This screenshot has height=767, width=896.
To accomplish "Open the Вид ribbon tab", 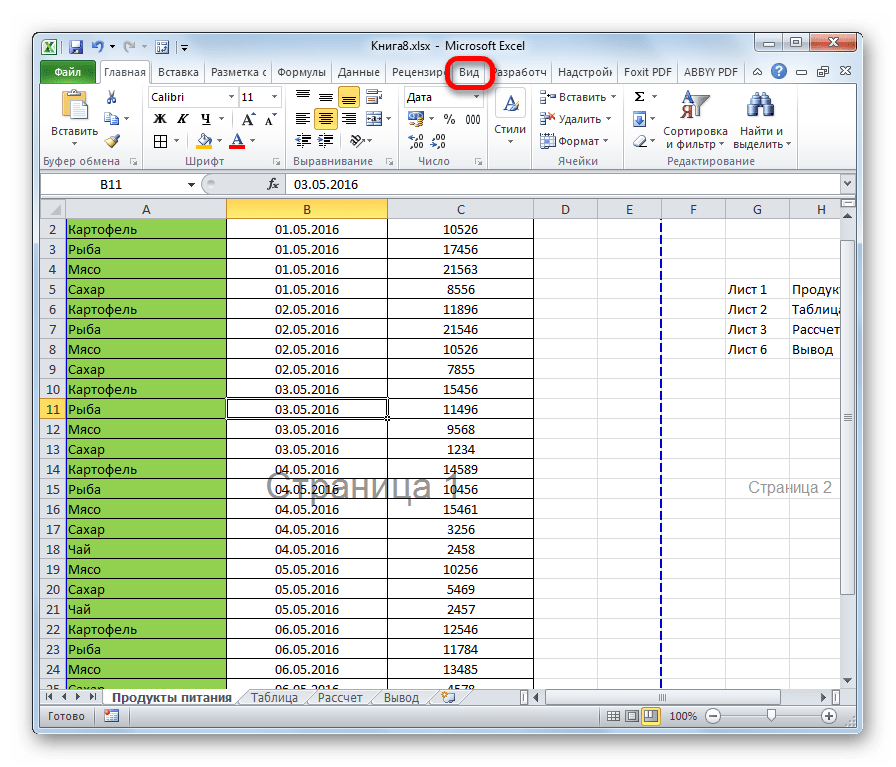I will [x=469, y=72].
